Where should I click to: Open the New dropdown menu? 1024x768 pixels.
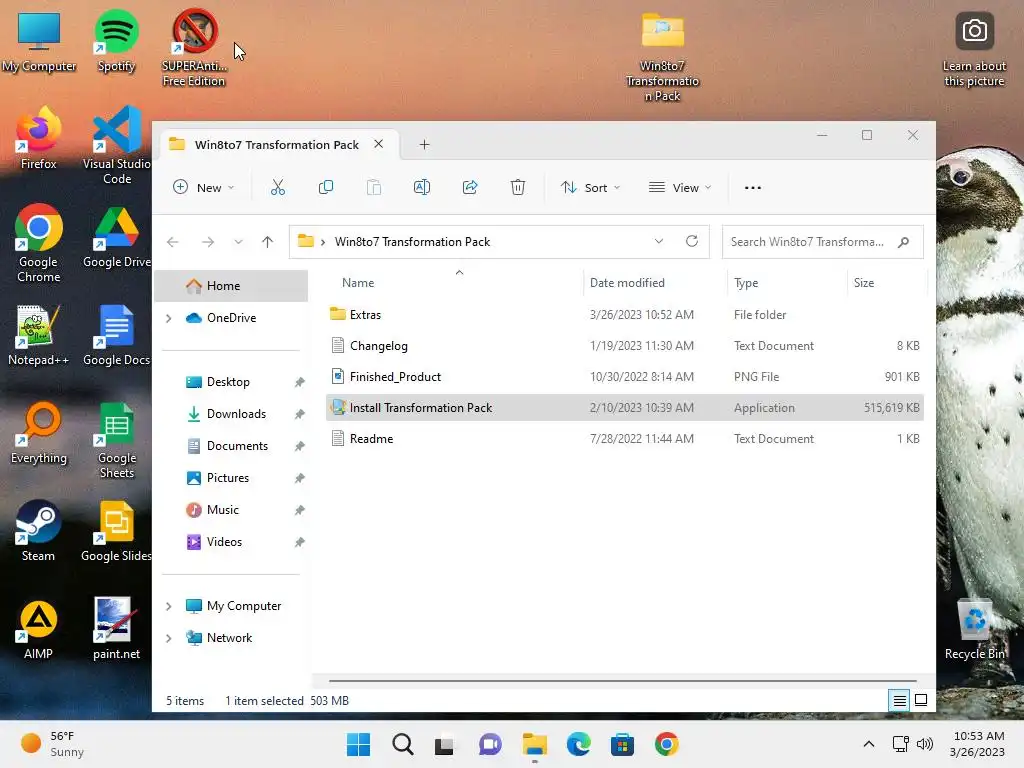203,187
